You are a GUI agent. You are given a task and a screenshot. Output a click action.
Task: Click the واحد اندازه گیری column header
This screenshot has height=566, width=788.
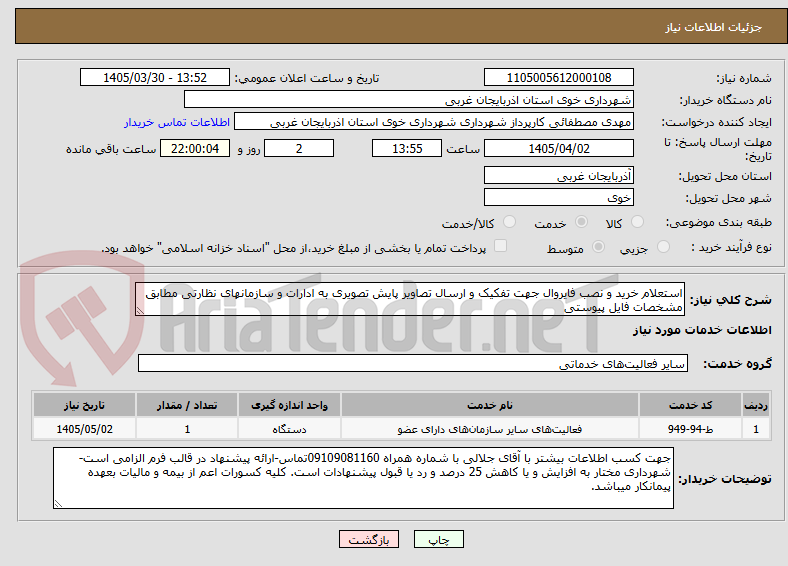click(x=289, y=405)
